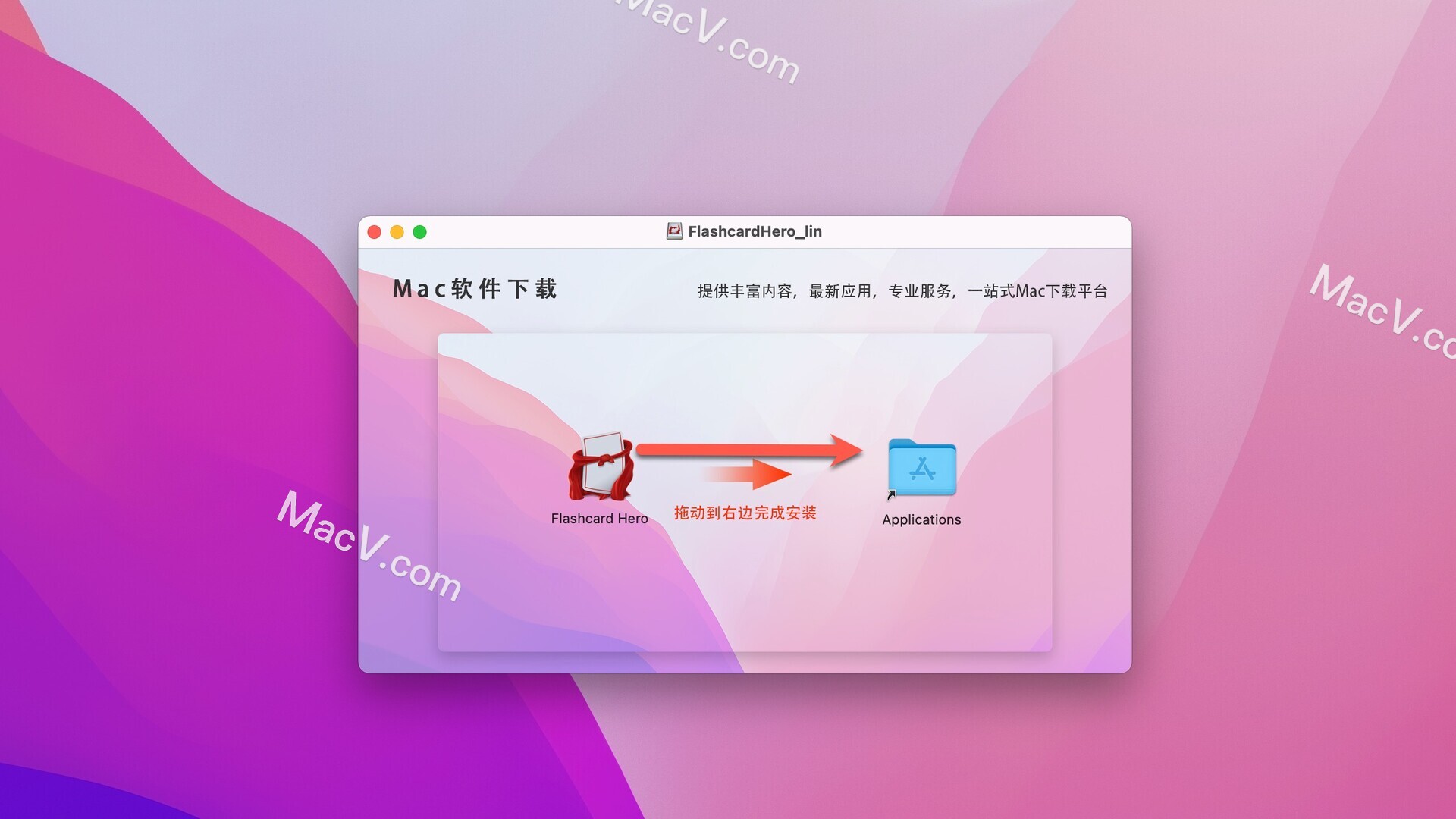Click the red close button
This screenshot has width=1456, height=819.
[x=375, y=232]
